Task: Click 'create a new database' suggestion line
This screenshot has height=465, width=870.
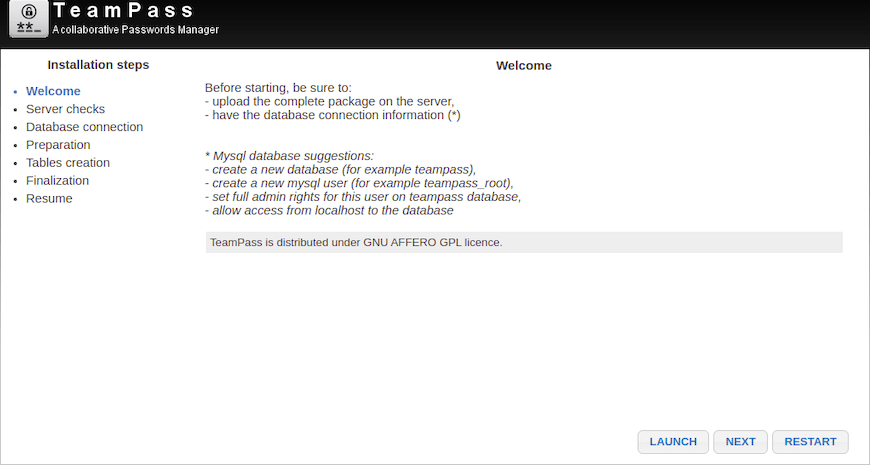Action: (x=340, y=169)
